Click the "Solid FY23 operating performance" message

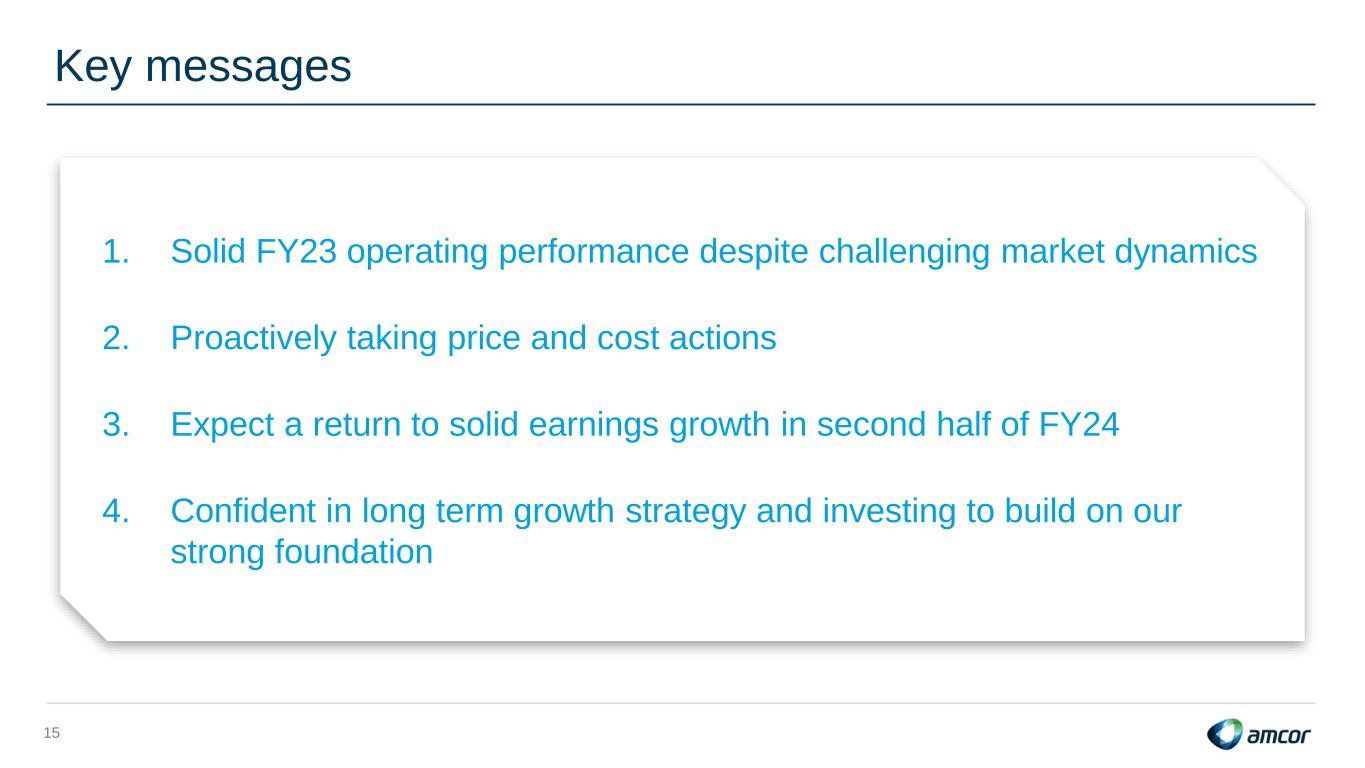[713, 252]
